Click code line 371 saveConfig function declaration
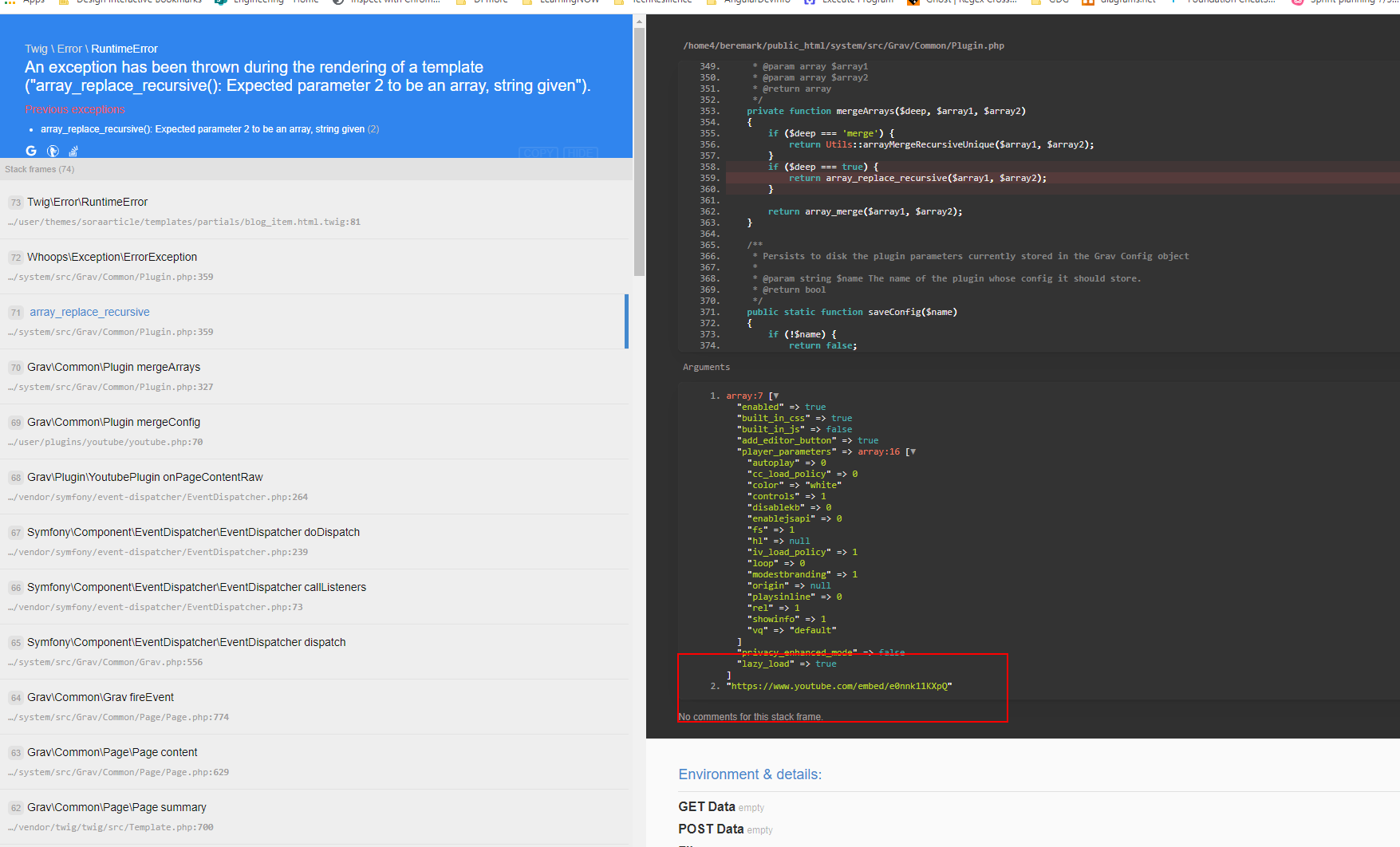This screenshot has width=1400, height=847. pos(852,312)
